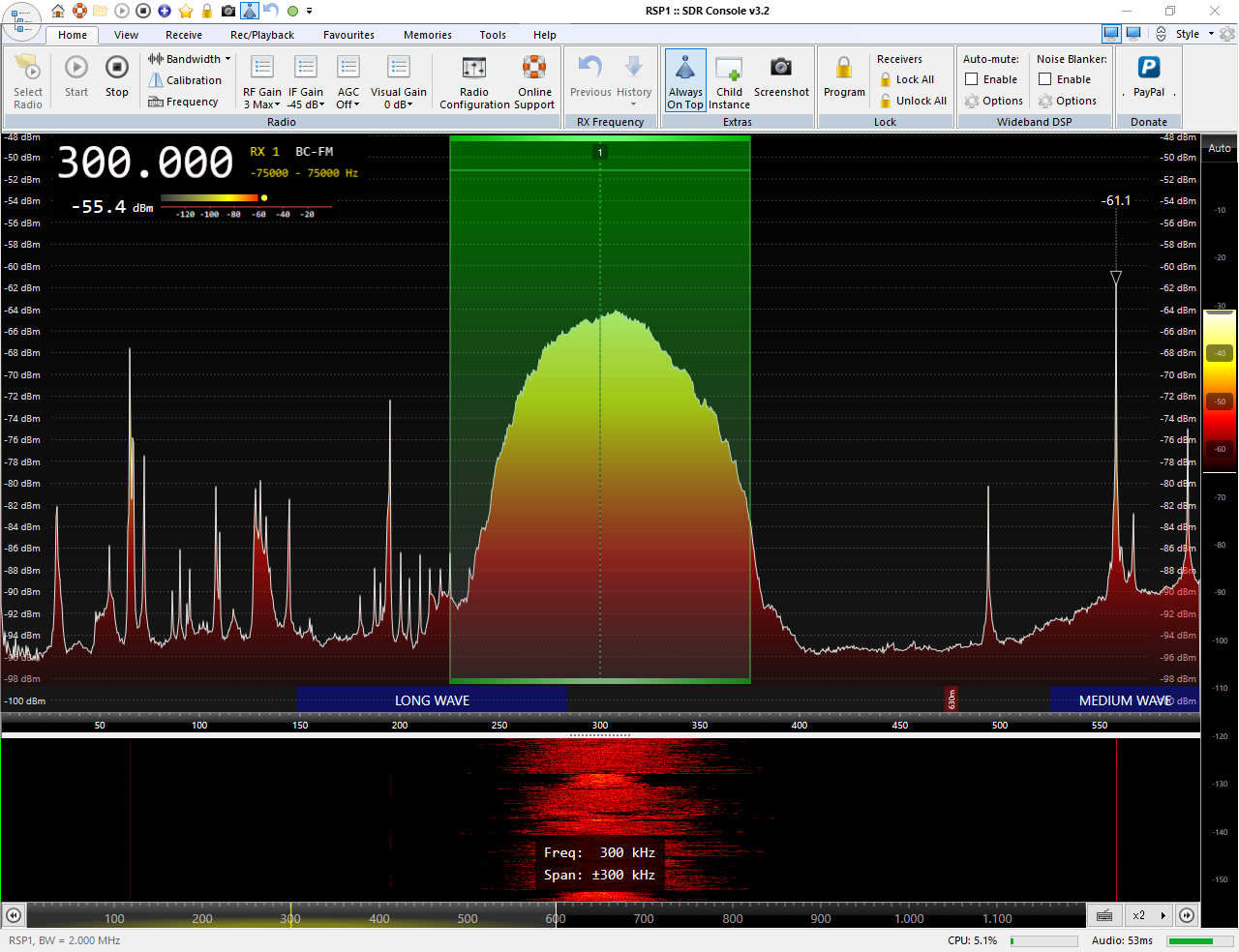Switch to the Receive tab

click(183, 35)
